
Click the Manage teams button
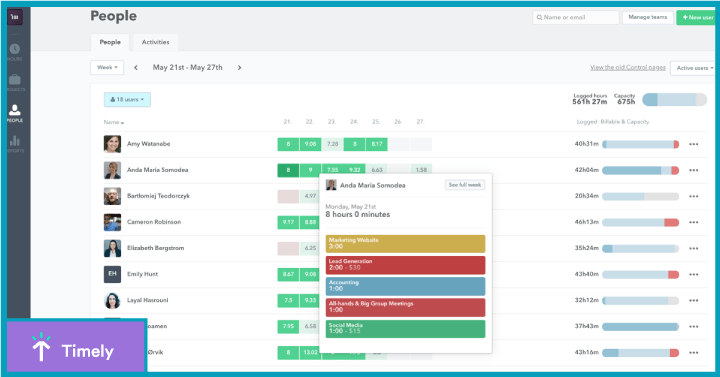click(647, 17)
